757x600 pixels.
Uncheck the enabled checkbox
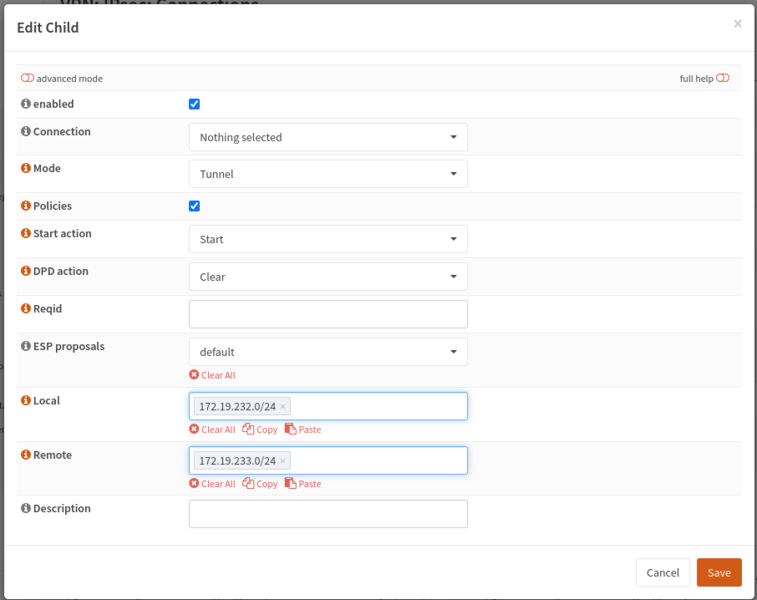coord(194,104)
